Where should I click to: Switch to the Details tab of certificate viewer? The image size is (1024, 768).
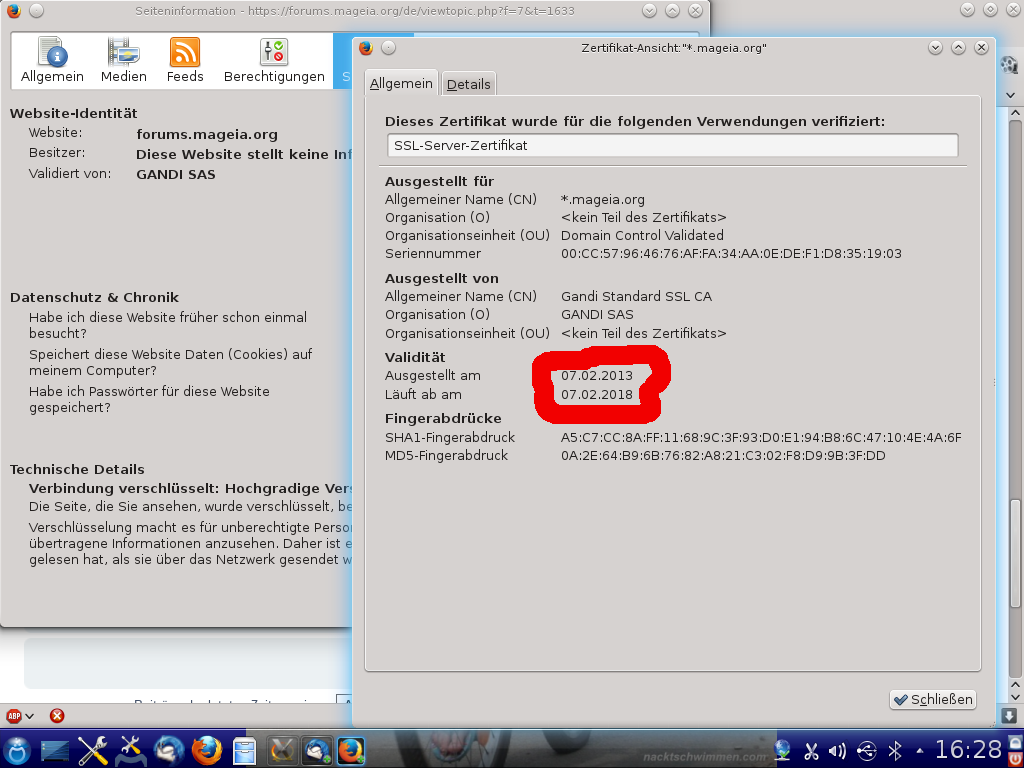[x=468, y=84]
